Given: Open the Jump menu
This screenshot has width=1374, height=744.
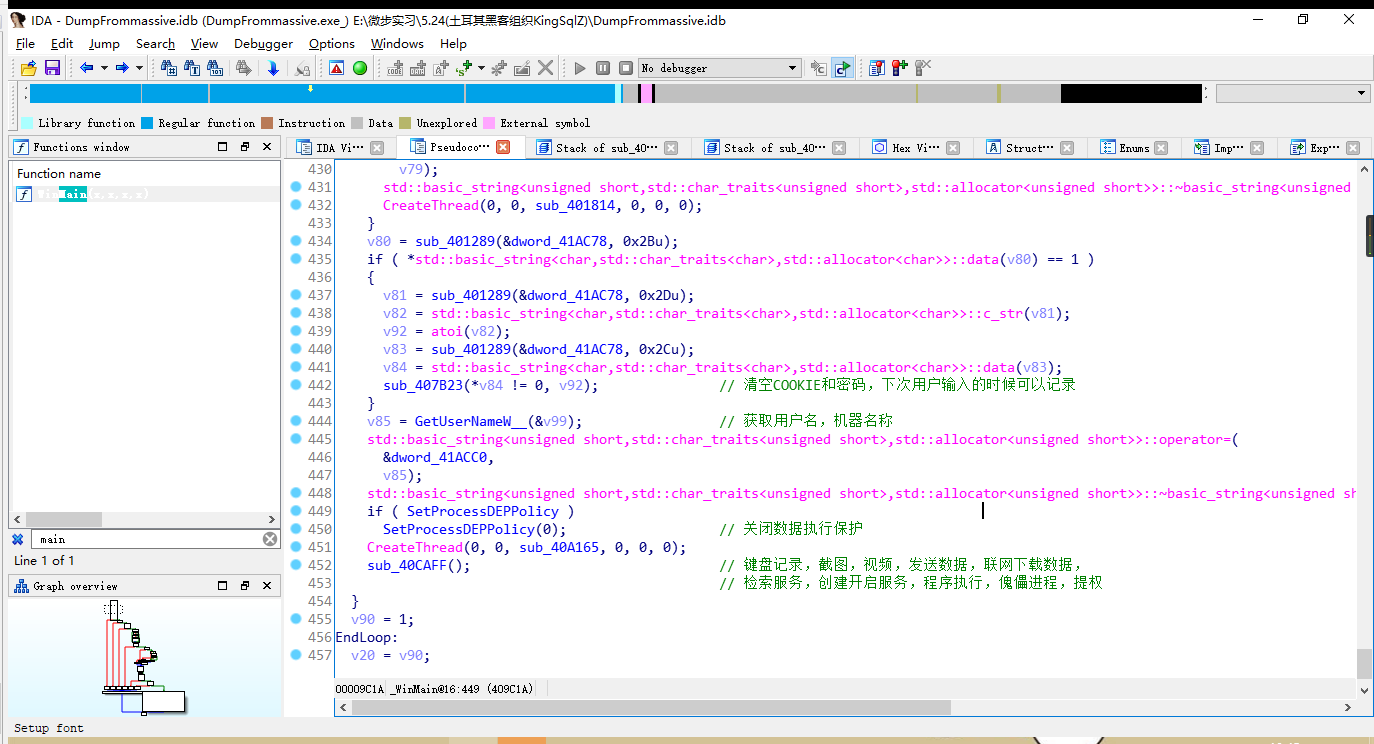Looking at the screenshot, I should click(x=104, y=44).
